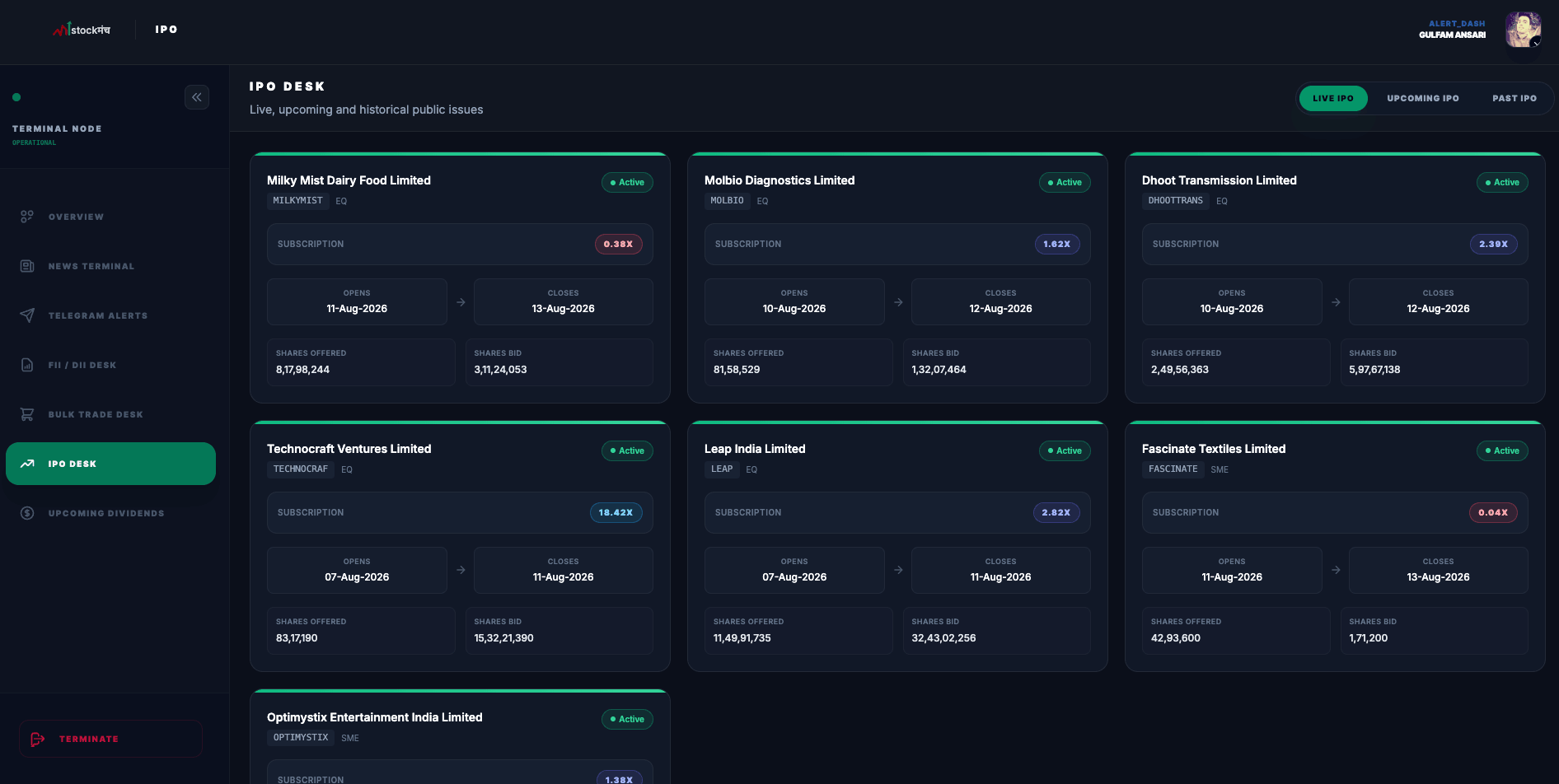Image resolution: width=1559 pixels, height=784 pixels.
Task: Click the Terminal Node status text
Action: pos(57,128)
